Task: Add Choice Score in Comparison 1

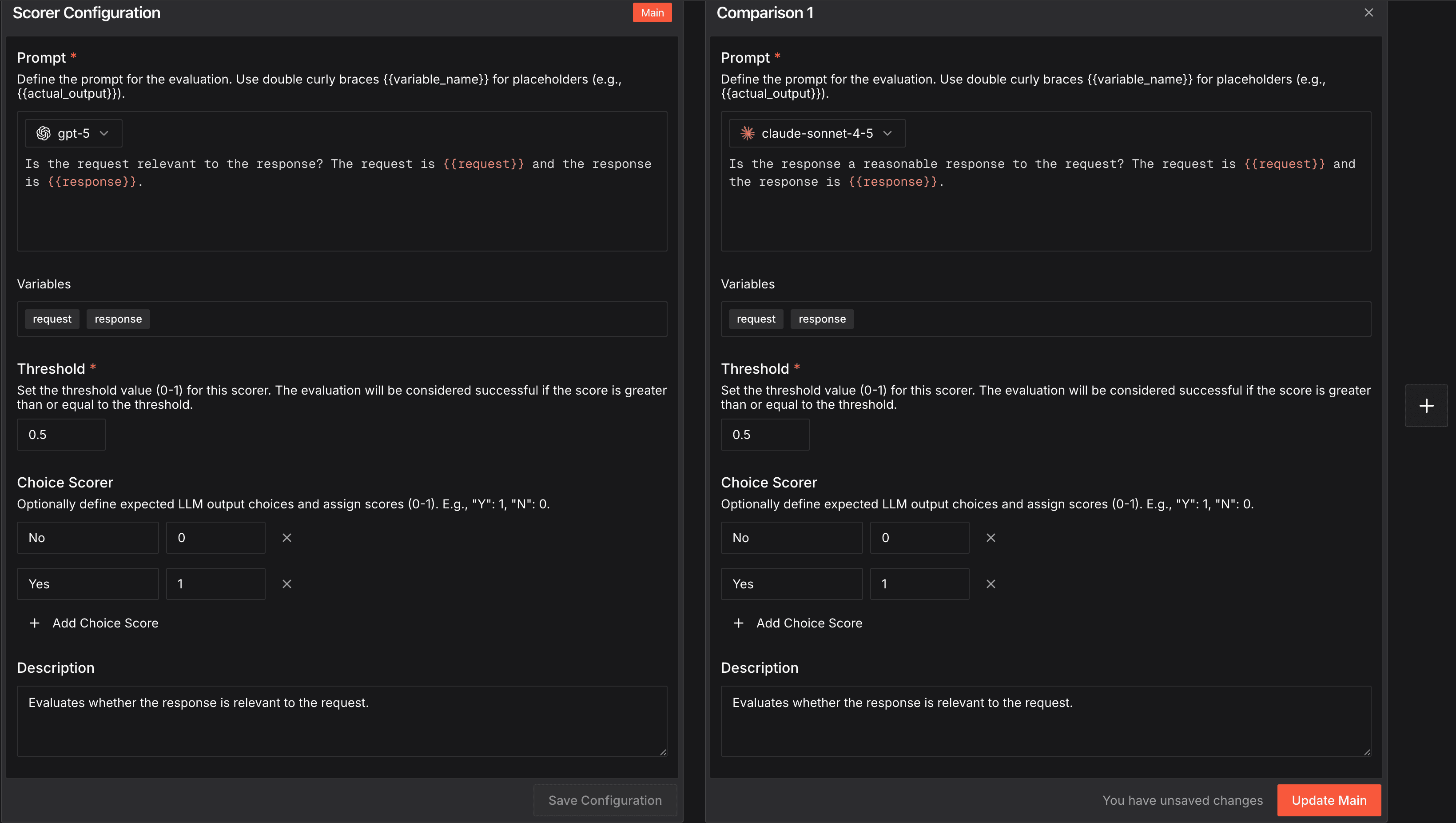Action: (798, 623)
